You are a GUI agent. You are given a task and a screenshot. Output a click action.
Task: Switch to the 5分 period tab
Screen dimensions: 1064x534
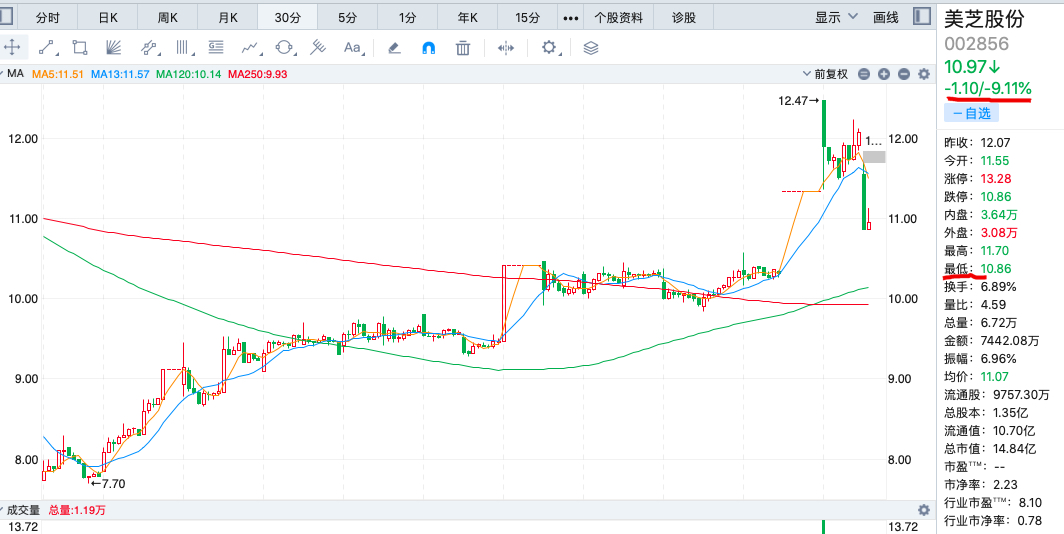[347, 18]
